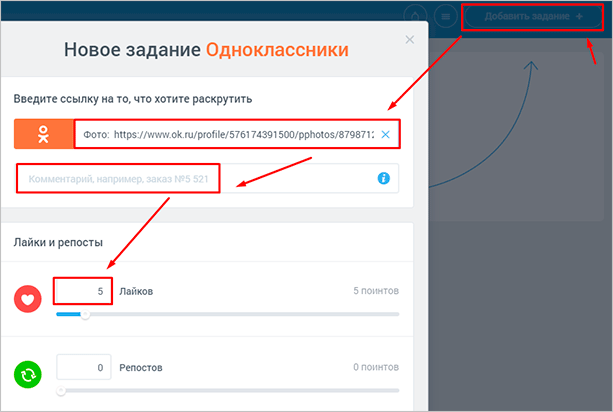This screenshot has height=412, width=613.
Task: Click the 0 поинтов text
Action: click(x=376, y=367)
